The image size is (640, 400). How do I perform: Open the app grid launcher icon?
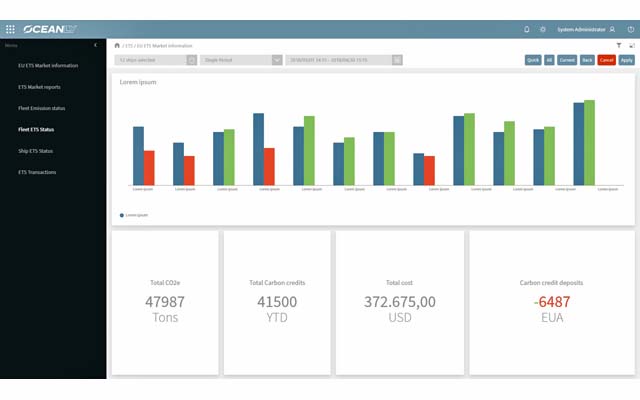[x=11, y=29]
